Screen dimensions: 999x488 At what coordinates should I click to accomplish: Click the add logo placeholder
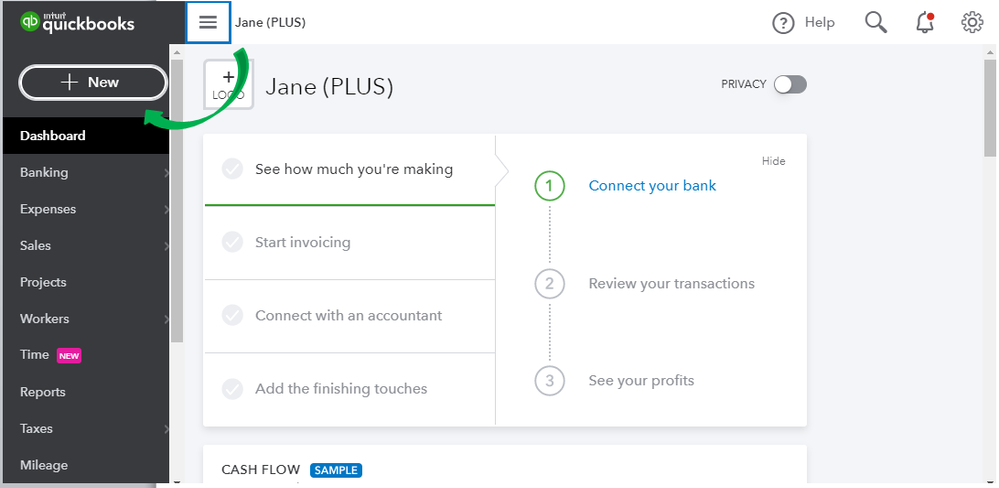[228, 85]
